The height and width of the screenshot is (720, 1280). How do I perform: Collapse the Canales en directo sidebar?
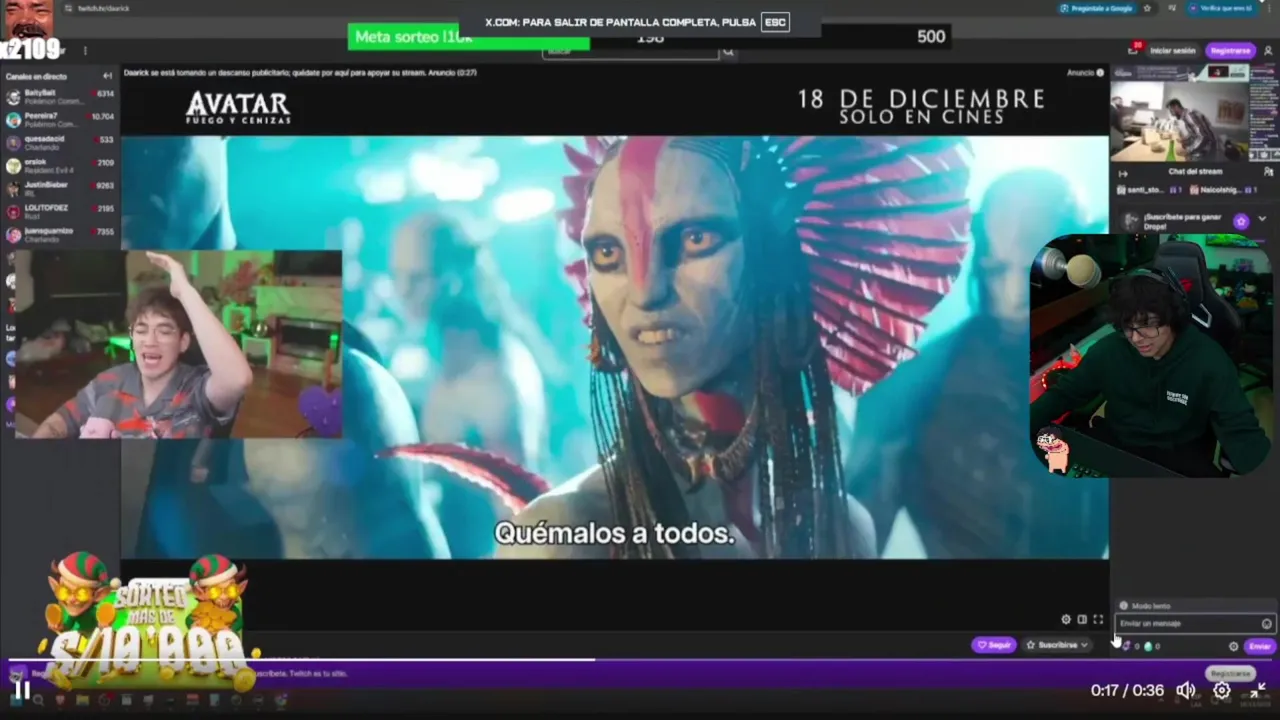[x=107, y=76]
